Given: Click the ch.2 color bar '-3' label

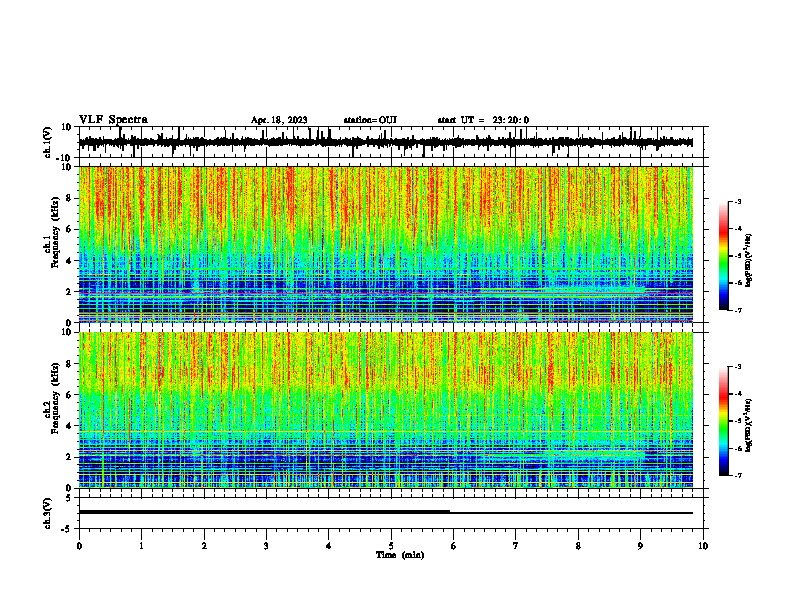Looking at the screenshot, I should (737, 367).
